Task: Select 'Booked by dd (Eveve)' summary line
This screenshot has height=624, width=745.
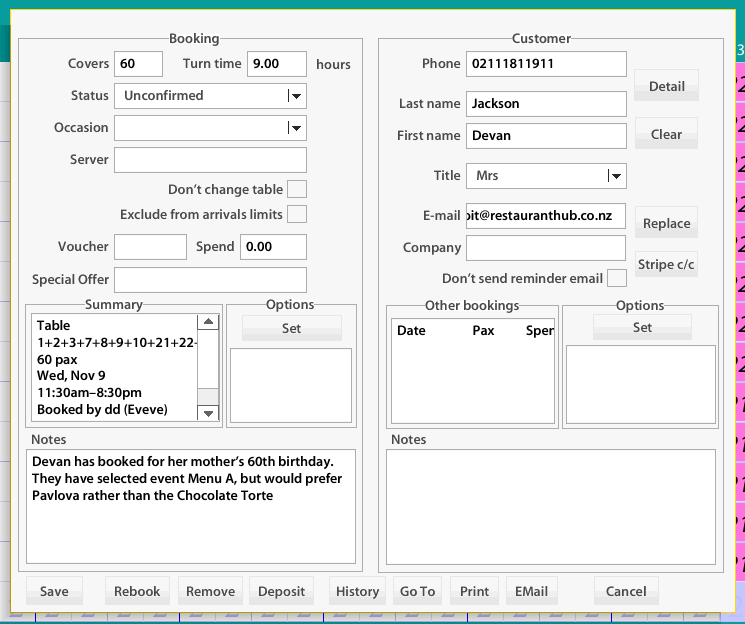Action: [x=102, y=409]
